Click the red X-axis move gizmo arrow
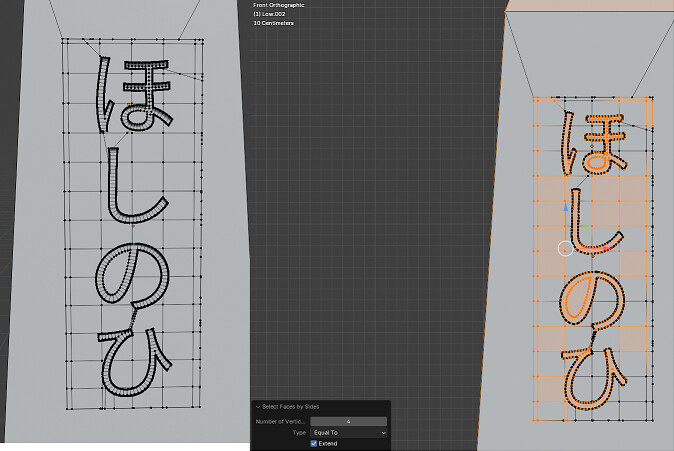 (606, 249)
